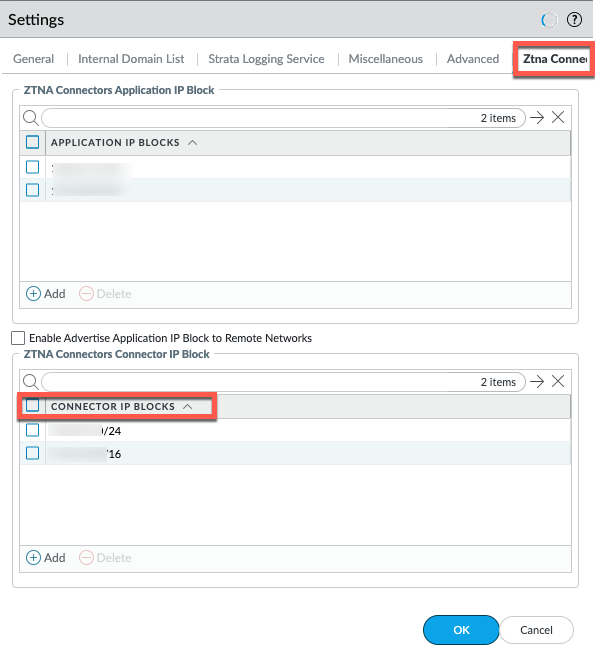Enable Advertise Application IP Block to Remote Networks

pos(18,338)
